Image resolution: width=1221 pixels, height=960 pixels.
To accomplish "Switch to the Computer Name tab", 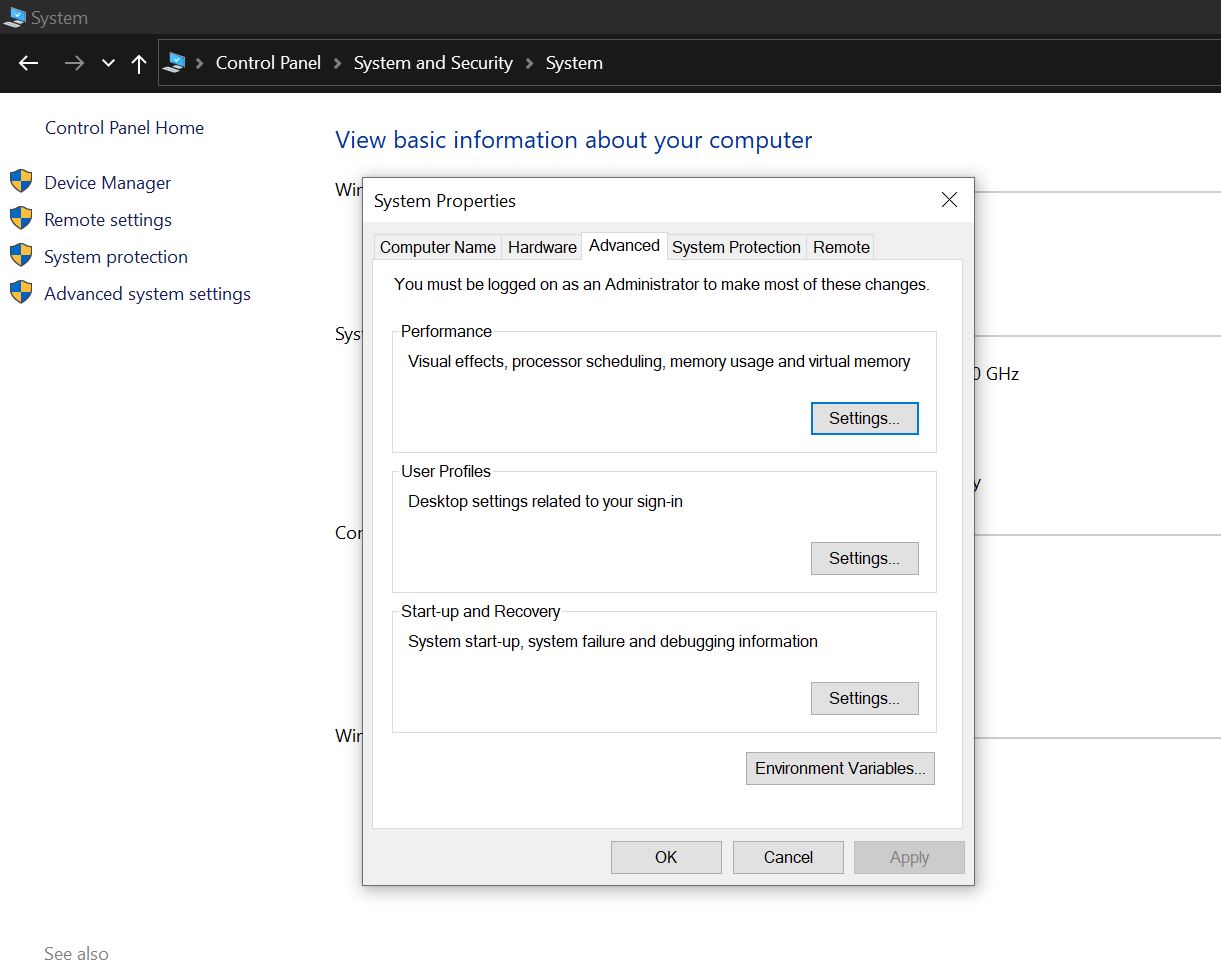I will [437, 247].
